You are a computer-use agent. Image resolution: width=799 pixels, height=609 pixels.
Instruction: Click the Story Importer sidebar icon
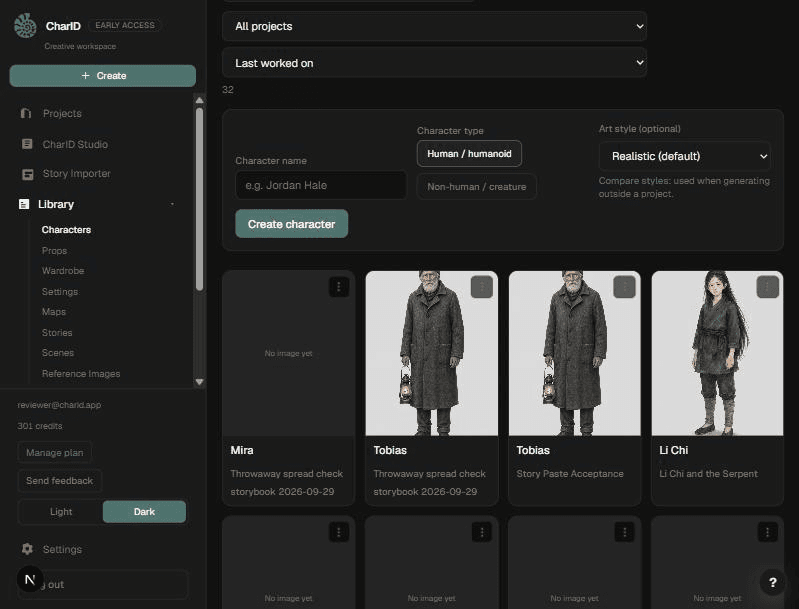(28, 174)
